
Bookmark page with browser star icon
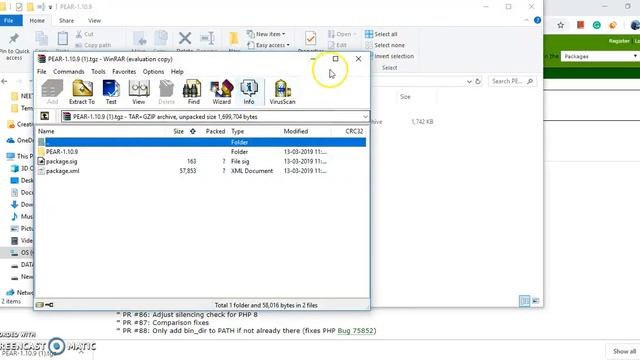[561, 25]
